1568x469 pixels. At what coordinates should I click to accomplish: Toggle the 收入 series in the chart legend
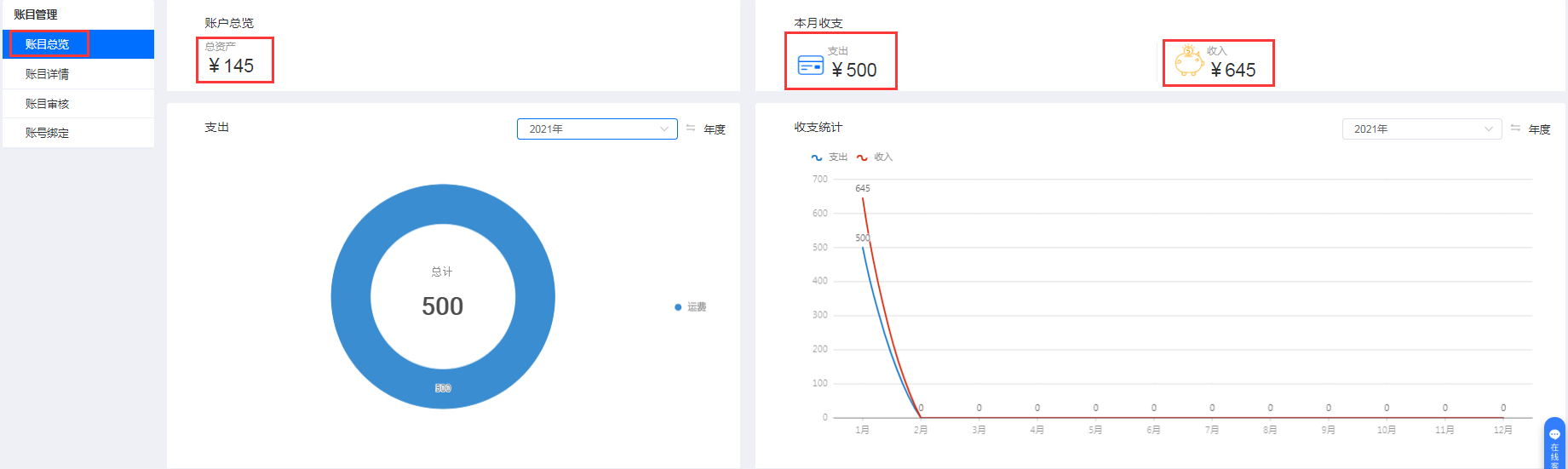click(x=875, y=157)
